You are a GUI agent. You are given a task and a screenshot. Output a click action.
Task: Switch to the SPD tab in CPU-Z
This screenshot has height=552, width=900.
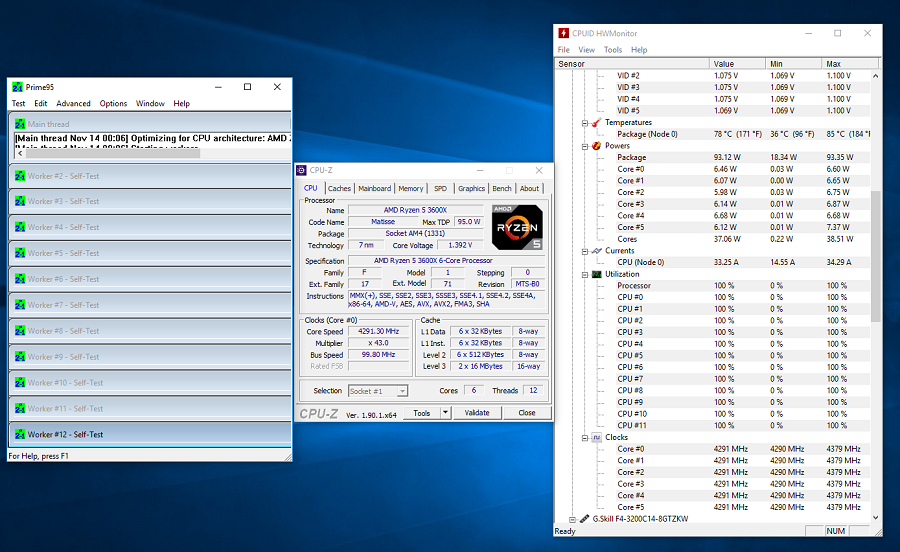click(x=440, y=188)
